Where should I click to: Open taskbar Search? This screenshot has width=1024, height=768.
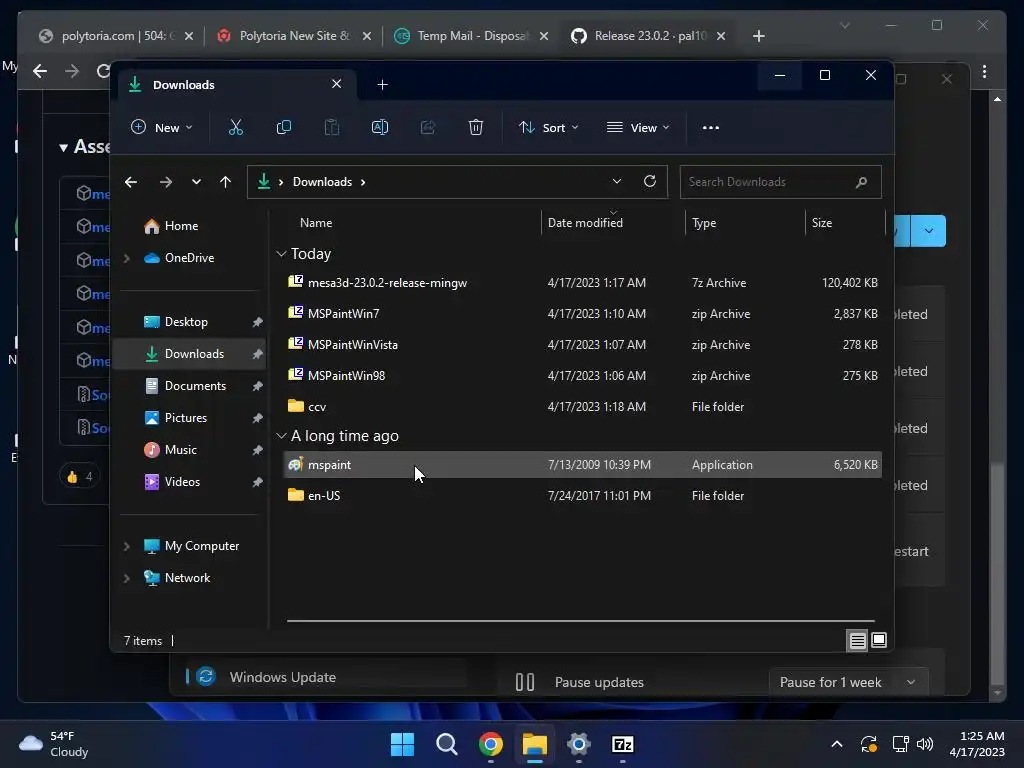447,744
